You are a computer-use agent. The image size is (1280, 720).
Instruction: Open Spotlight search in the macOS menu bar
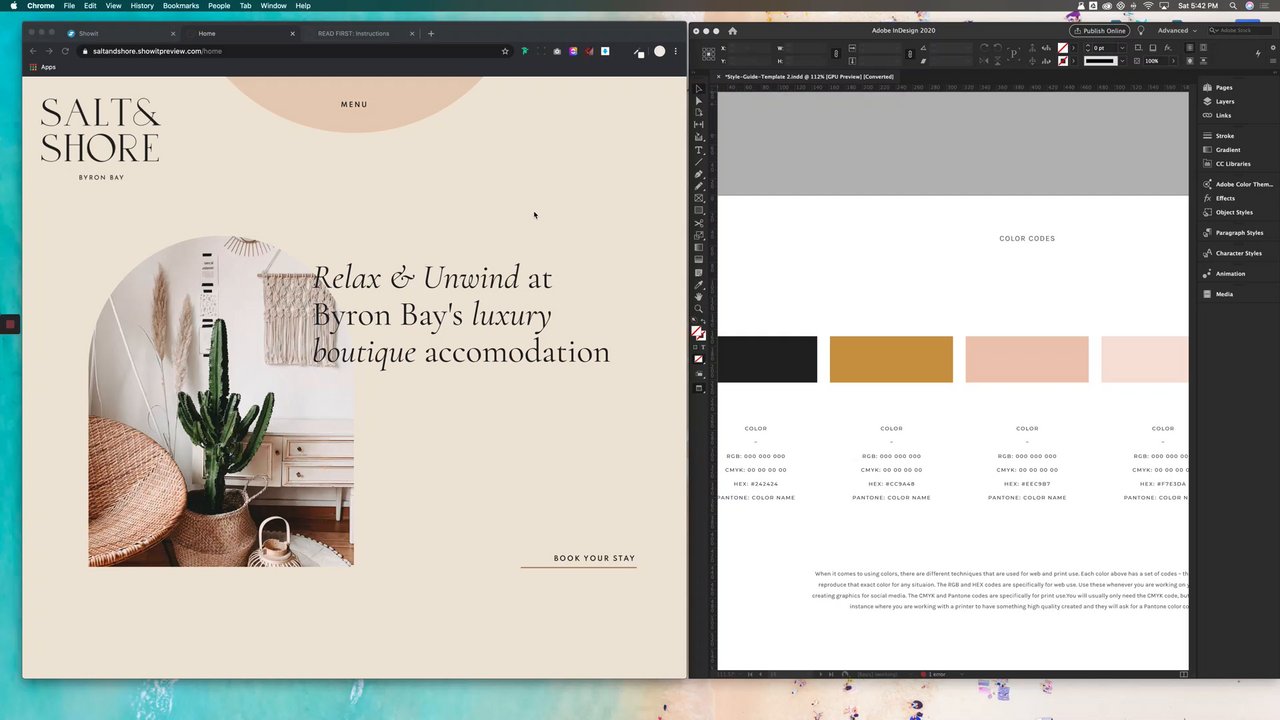pos(1234,6)
